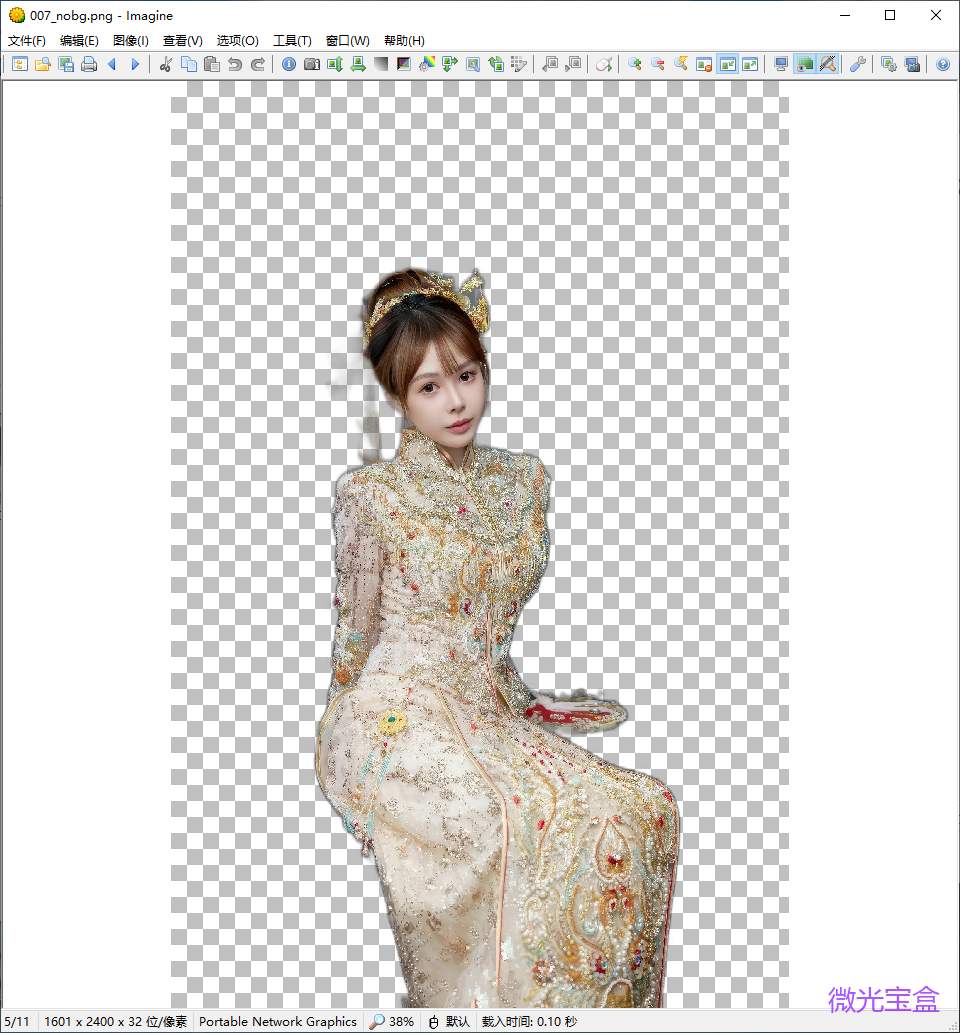Toggle the highlighted magnifier with checkered brush button
This screenshot has width=960, height=1033.
point(828,64)
